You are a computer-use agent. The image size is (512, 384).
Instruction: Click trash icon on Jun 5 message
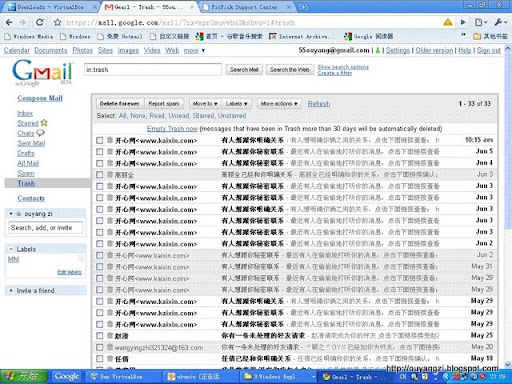[x=110, y=151]
